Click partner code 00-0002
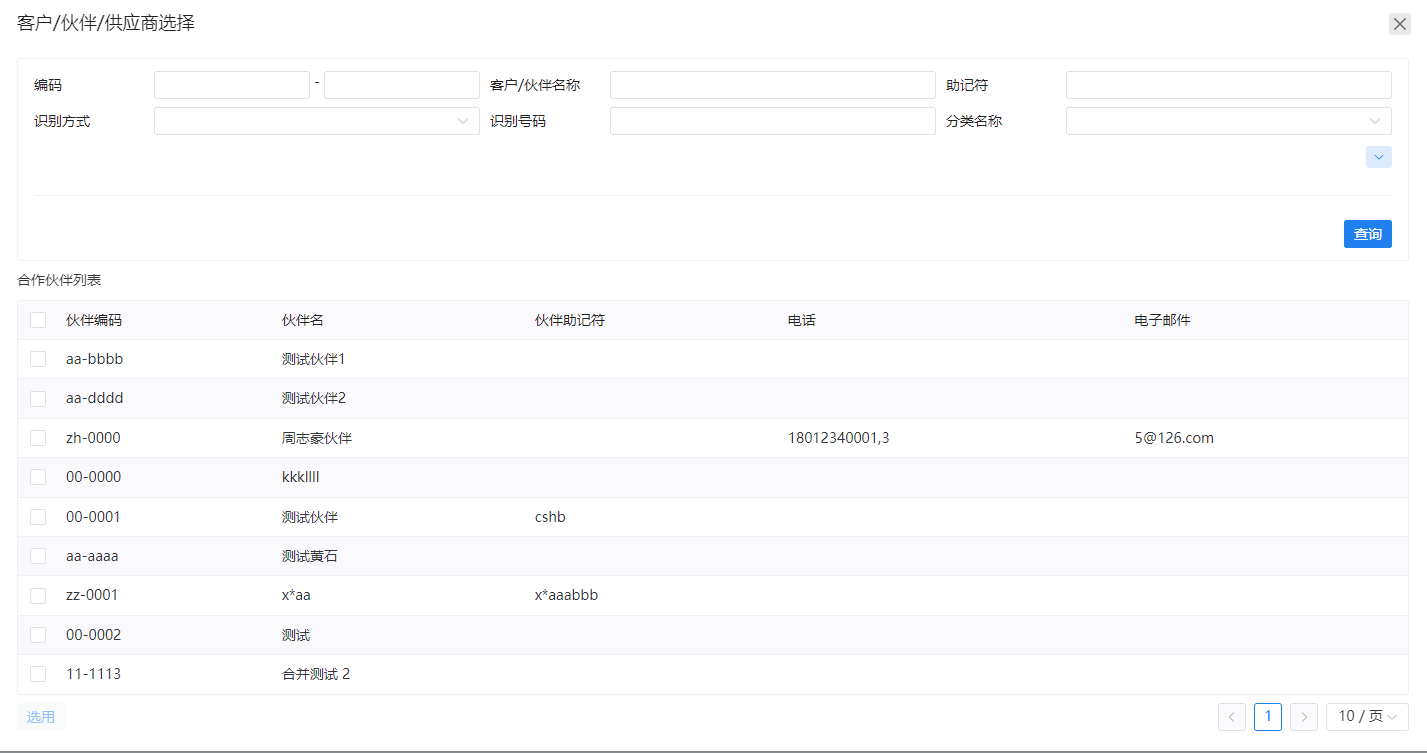The width and height of the screenshot is (1427, 753). tap(93, 635)
